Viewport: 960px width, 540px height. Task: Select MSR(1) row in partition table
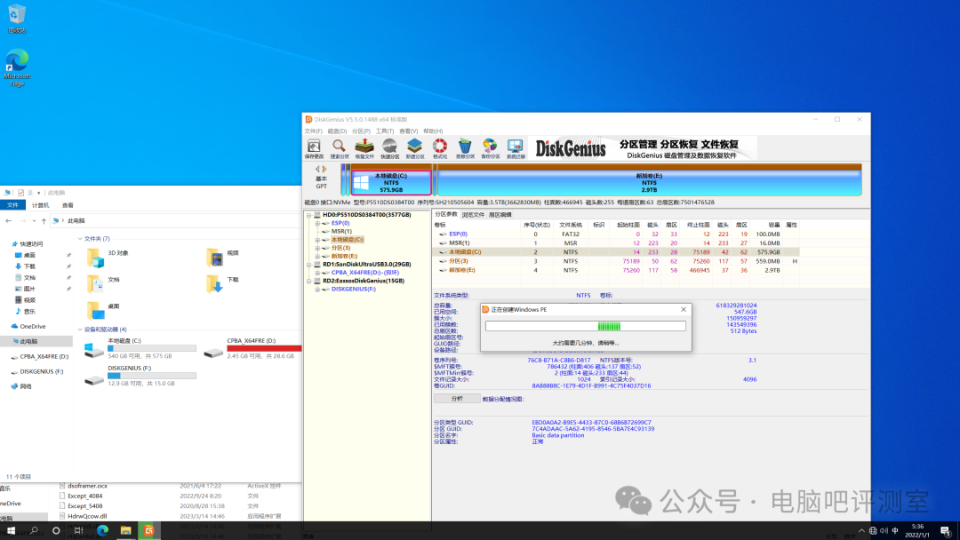tap(616, 243)
